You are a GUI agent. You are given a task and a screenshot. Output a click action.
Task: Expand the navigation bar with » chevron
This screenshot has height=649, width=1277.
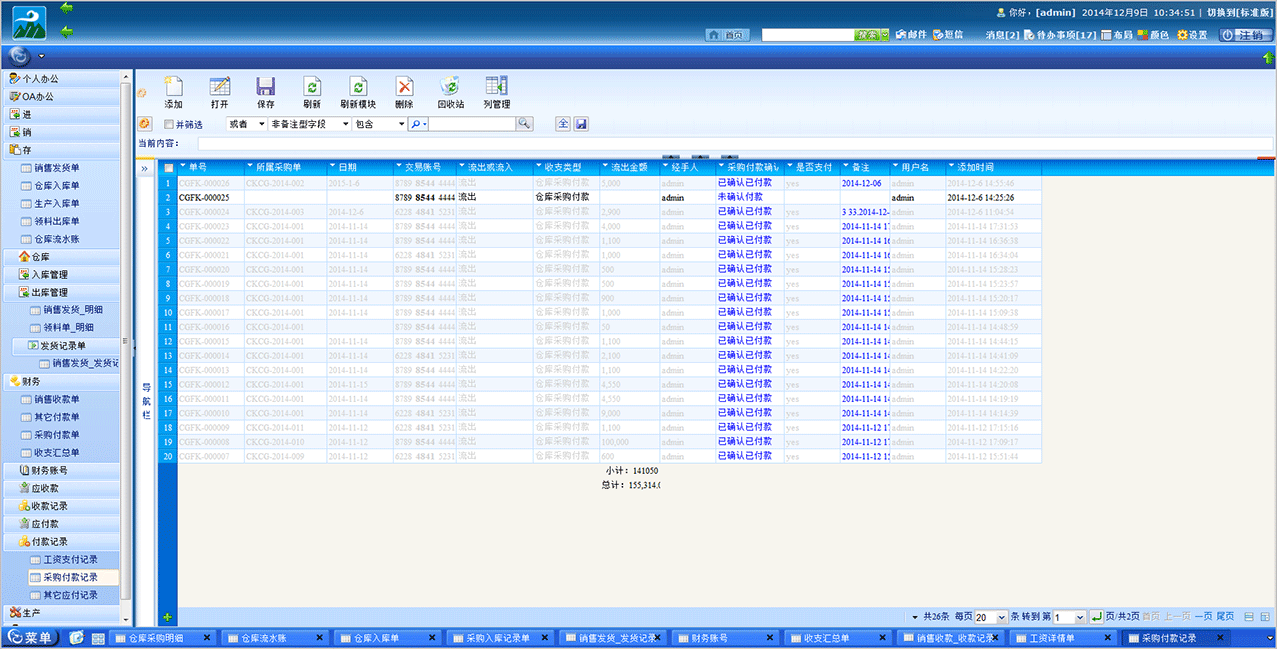[145, 168]
